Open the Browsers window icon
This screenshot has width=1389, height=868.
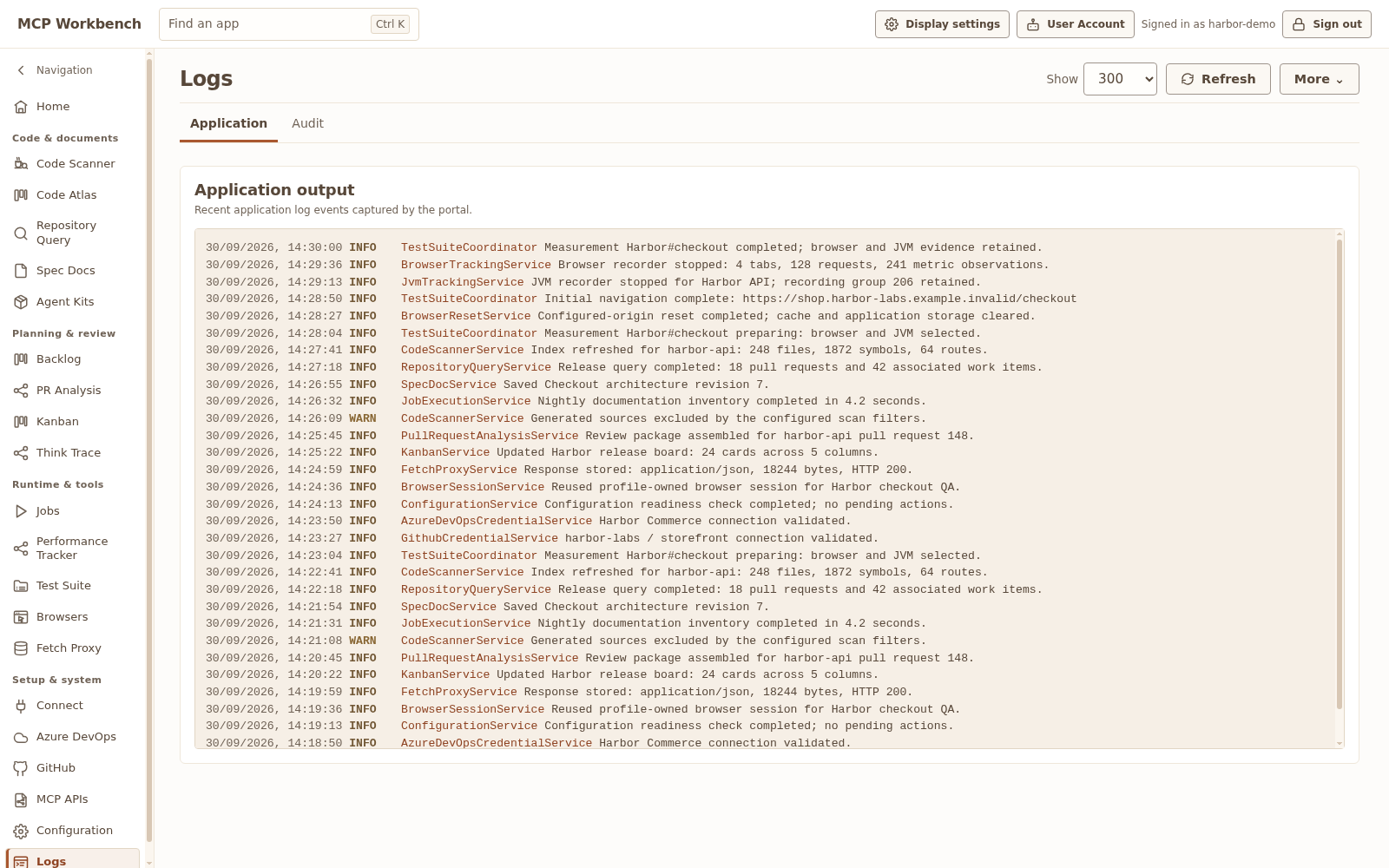click(x=21, y=617)
